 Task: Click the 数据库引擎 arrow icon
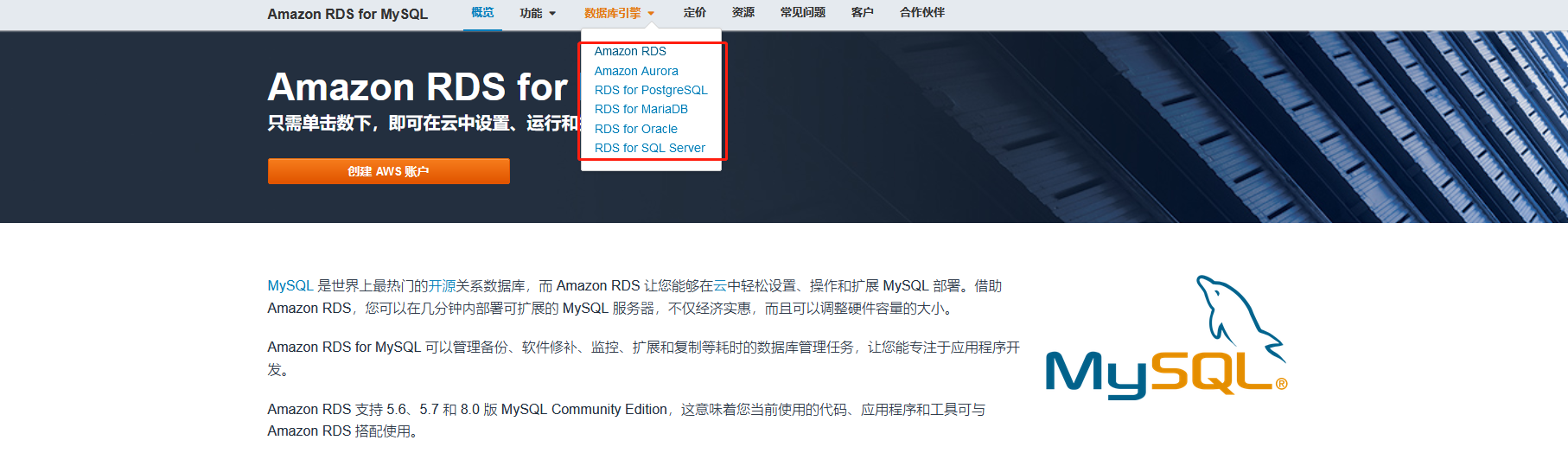click(x=651, y=13)
